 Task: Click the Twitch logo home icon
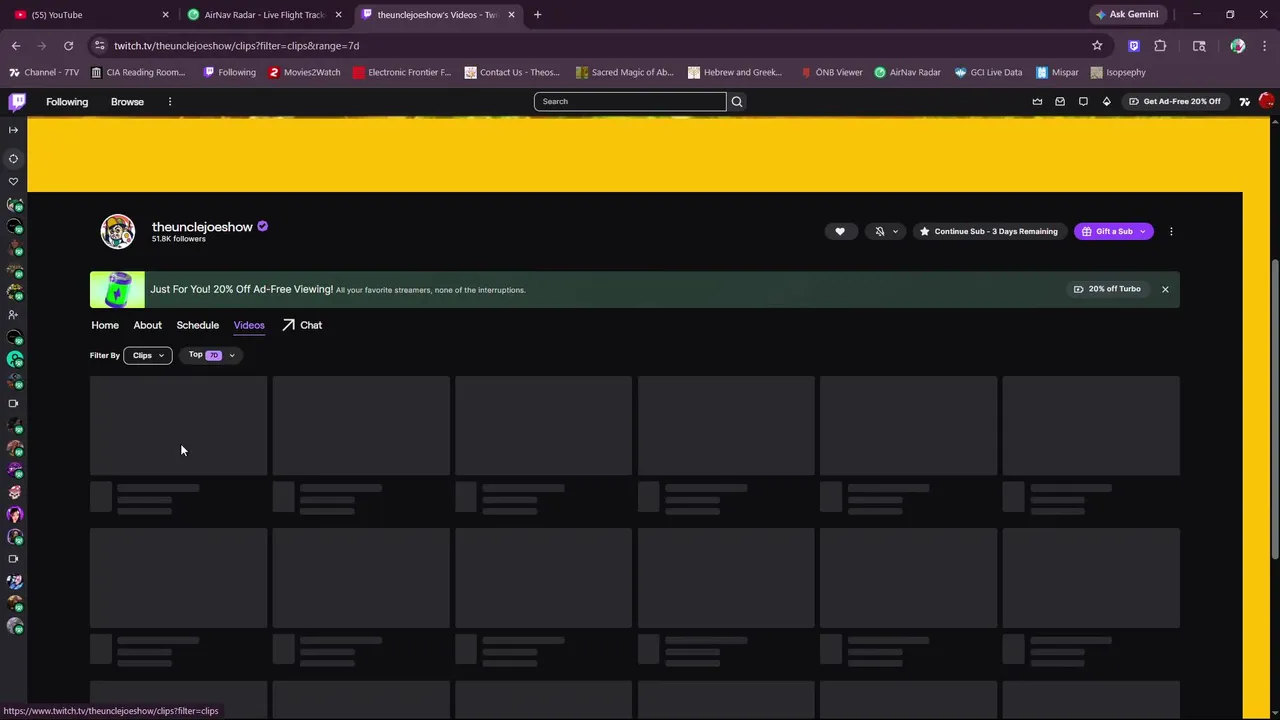(x=17, y=101)
